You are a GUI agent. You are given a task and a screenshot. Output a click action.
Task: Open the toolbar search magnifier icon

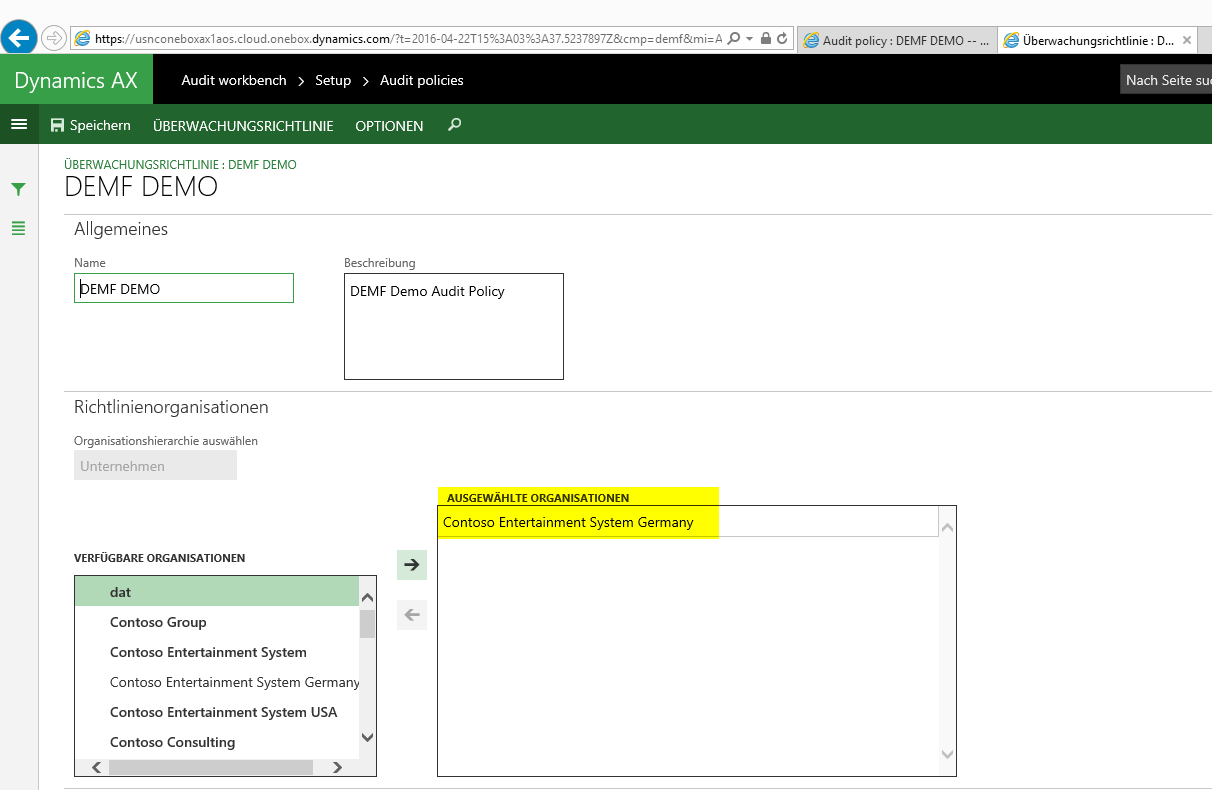(455, 125)
